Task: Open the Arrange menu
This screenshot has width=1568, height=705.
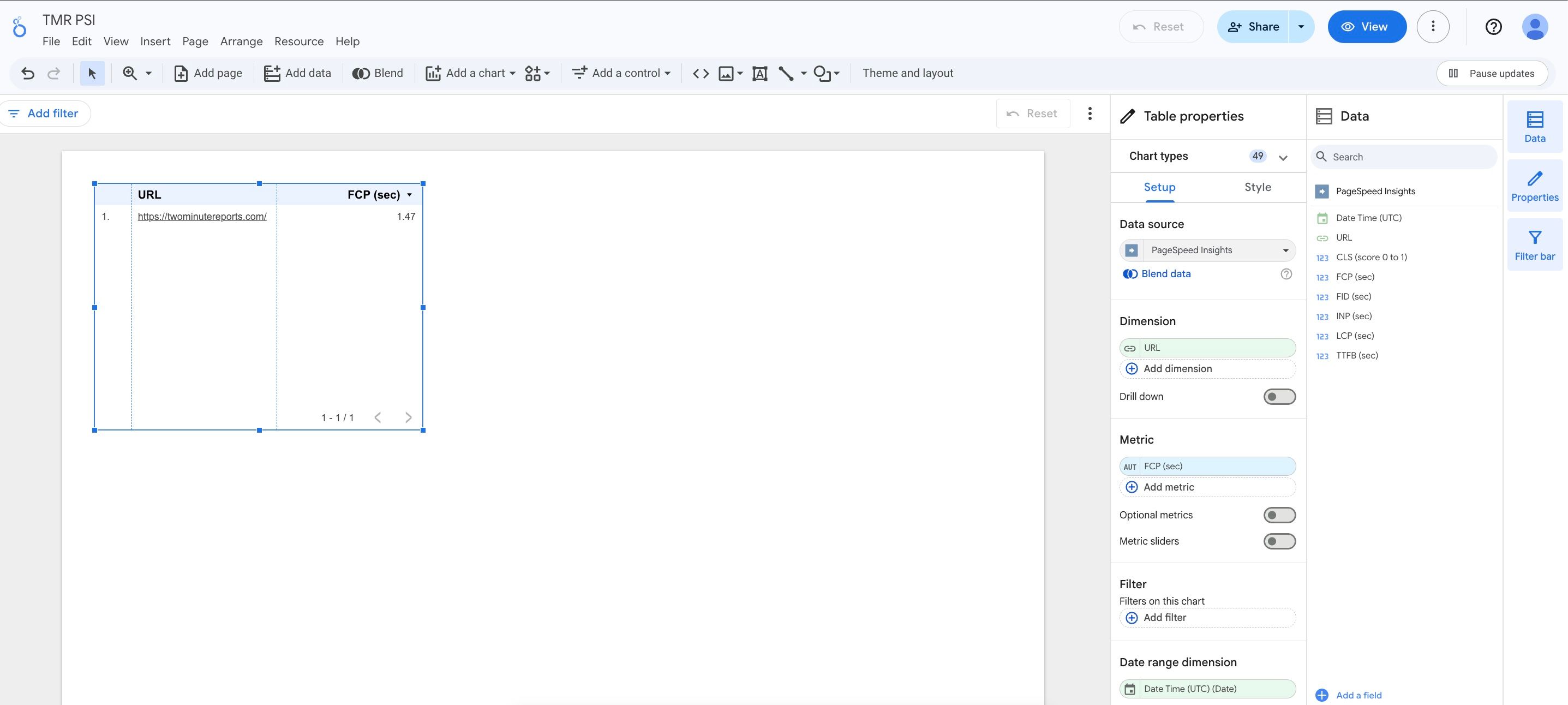Action: [x=241, y=41]
